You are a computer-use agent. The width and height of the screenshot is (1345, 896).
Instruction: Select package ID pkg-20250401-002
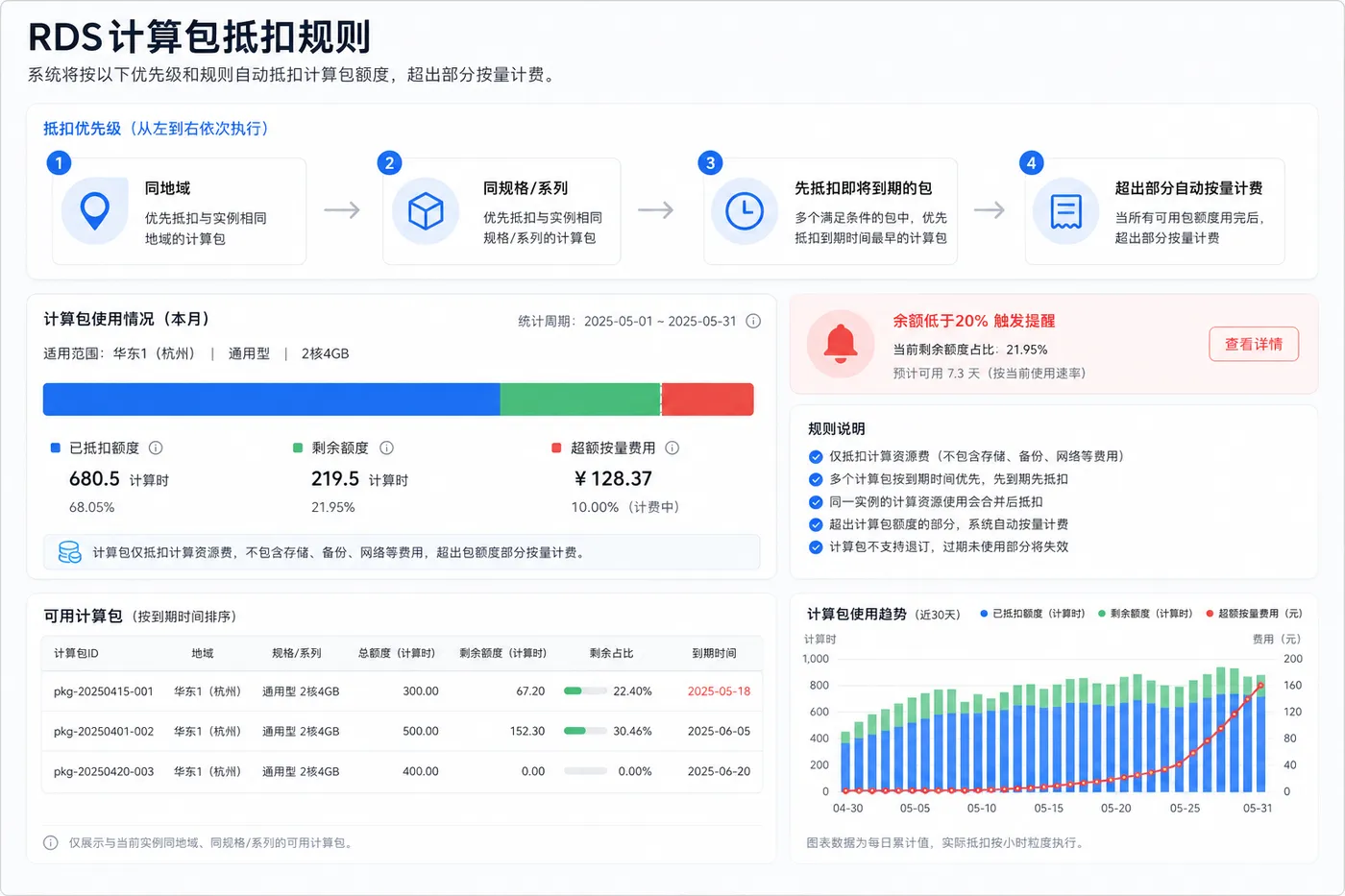pos(104,732)
